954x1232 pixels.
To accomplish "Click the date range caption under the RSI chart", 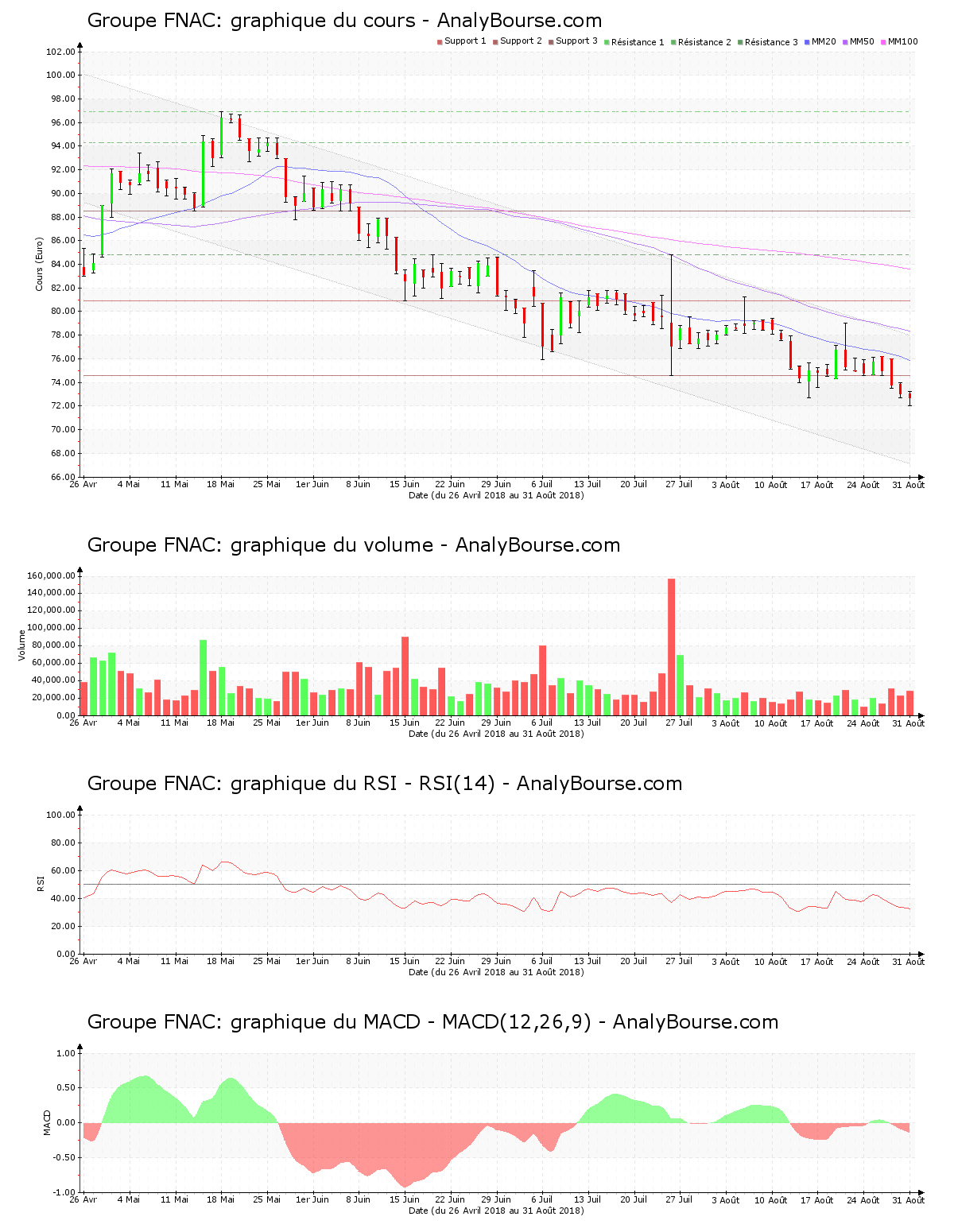I will coord(496,972).
